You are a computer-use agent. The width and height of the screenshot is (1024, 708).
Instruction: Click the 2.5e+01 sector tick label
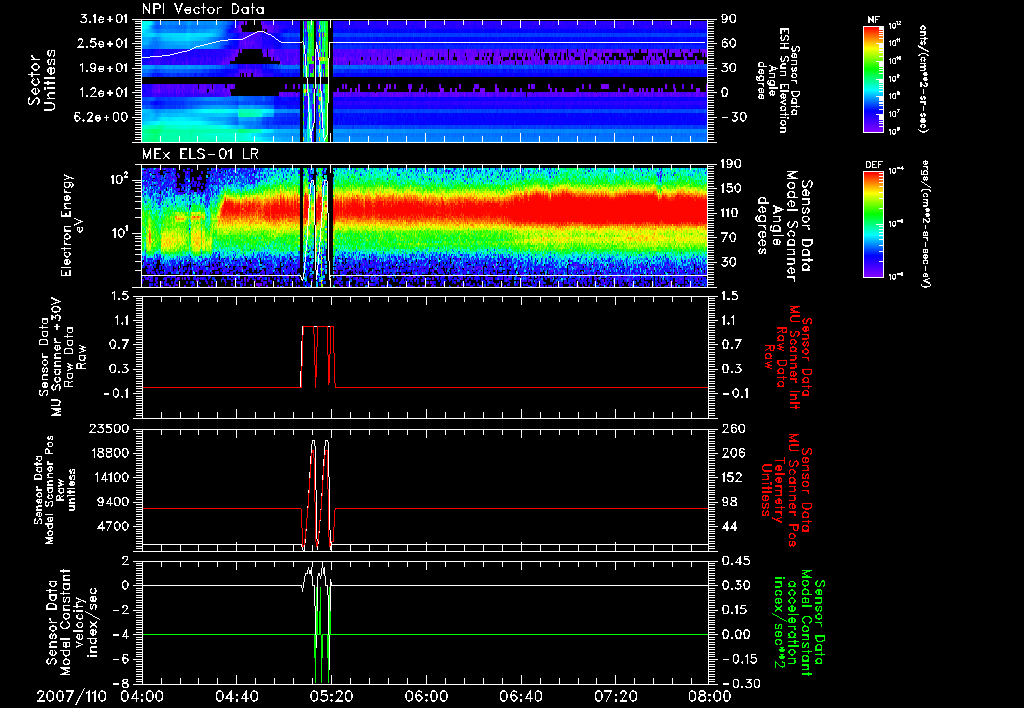point(104,43)
